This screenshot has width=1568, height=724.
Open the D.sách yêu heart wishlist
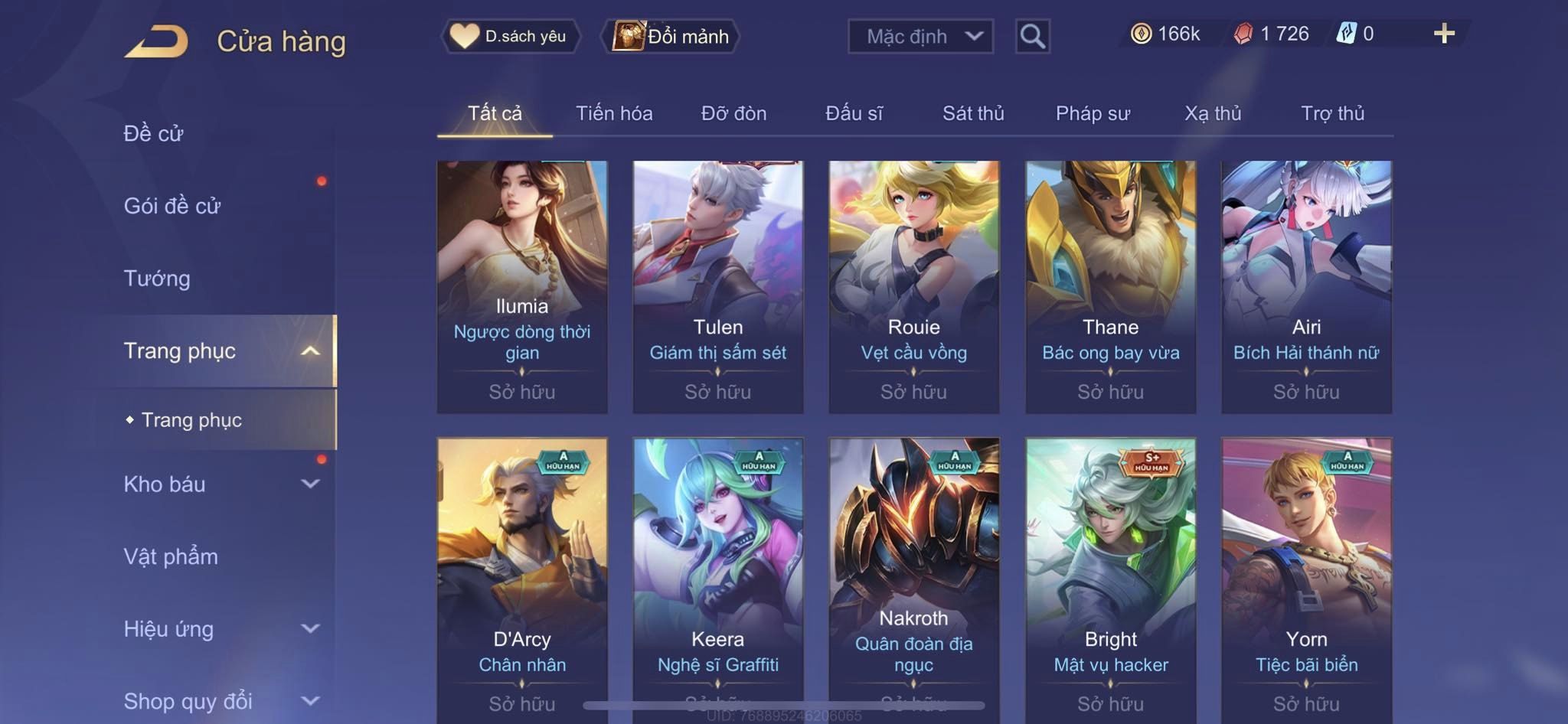click(510, 36)
